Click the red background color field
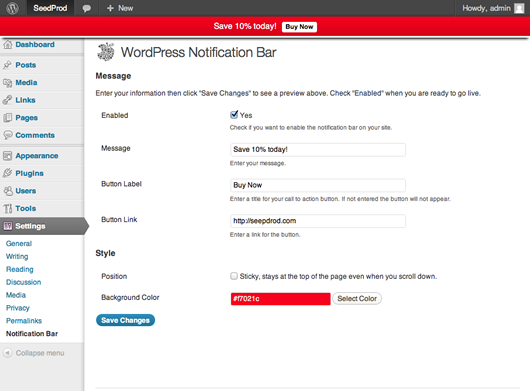The width and height of the screenshot is (530, 391). tap(281, 299)
